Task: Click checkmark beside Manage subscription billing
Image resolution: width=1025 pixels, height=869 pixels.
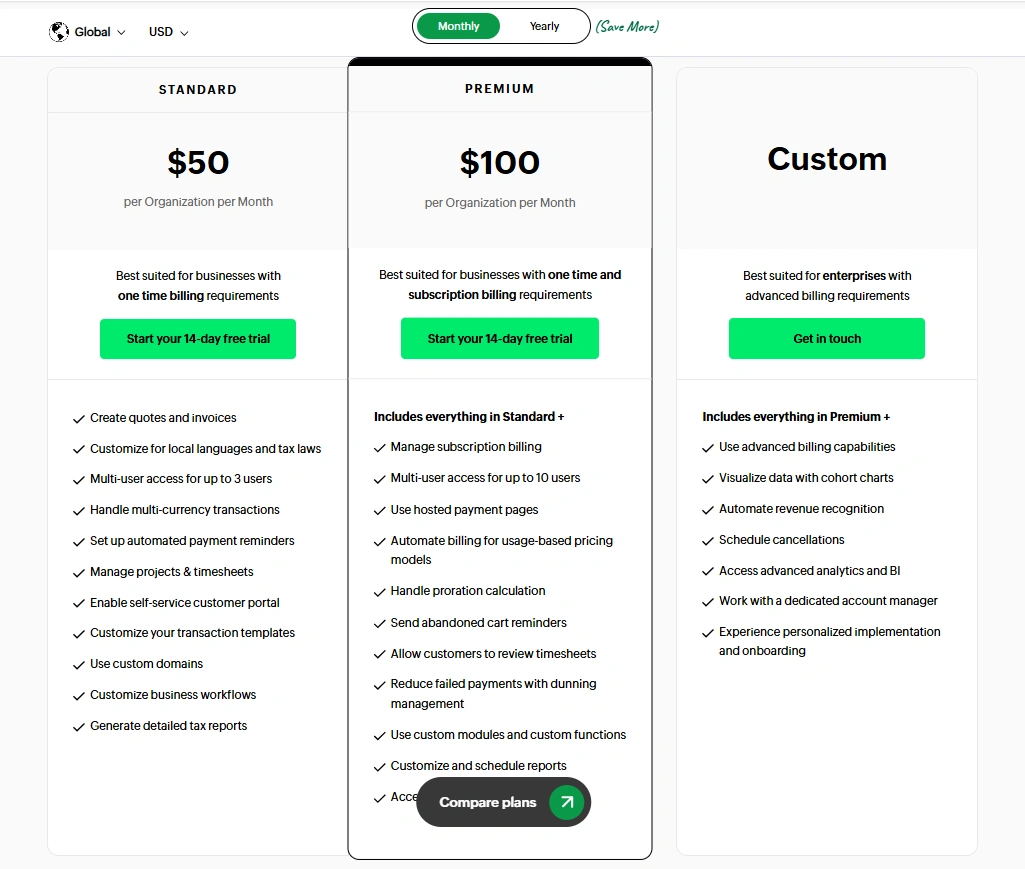Action: [x=380, y=447]
